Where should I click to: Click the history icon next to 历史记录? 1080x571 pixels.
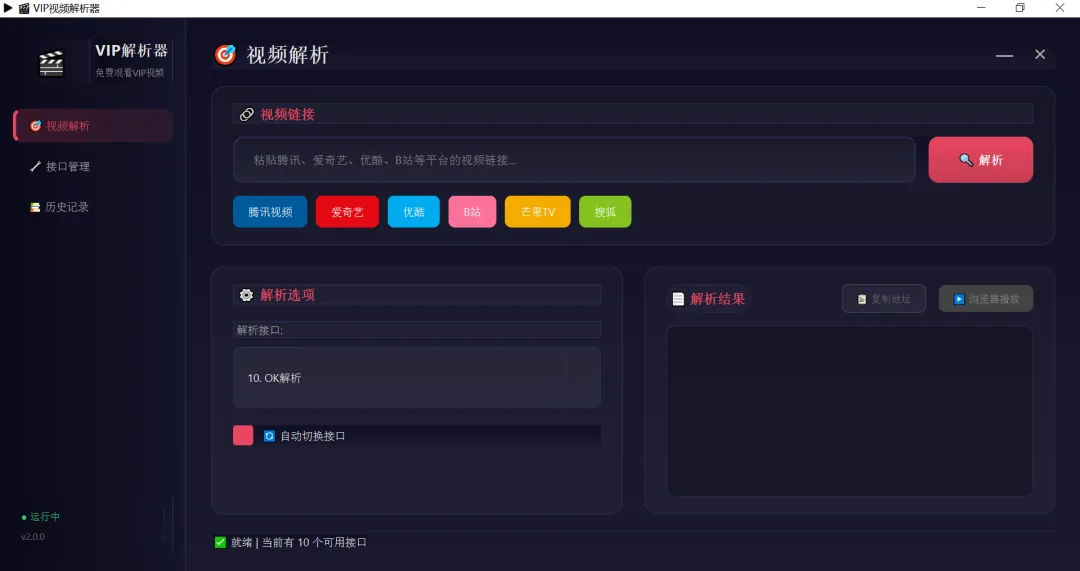pos(35,207)
